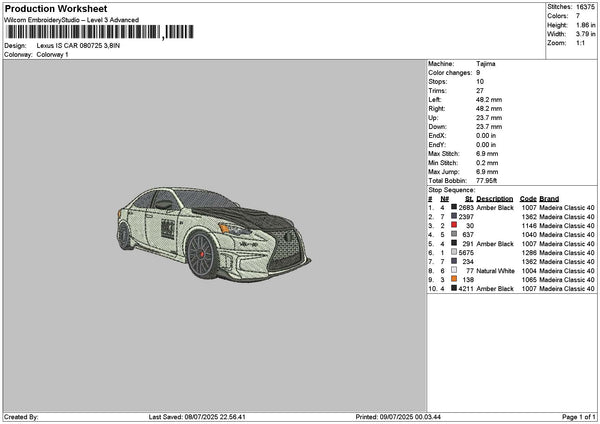Select the Amber Black swatch in stop 10

point(456,288)
